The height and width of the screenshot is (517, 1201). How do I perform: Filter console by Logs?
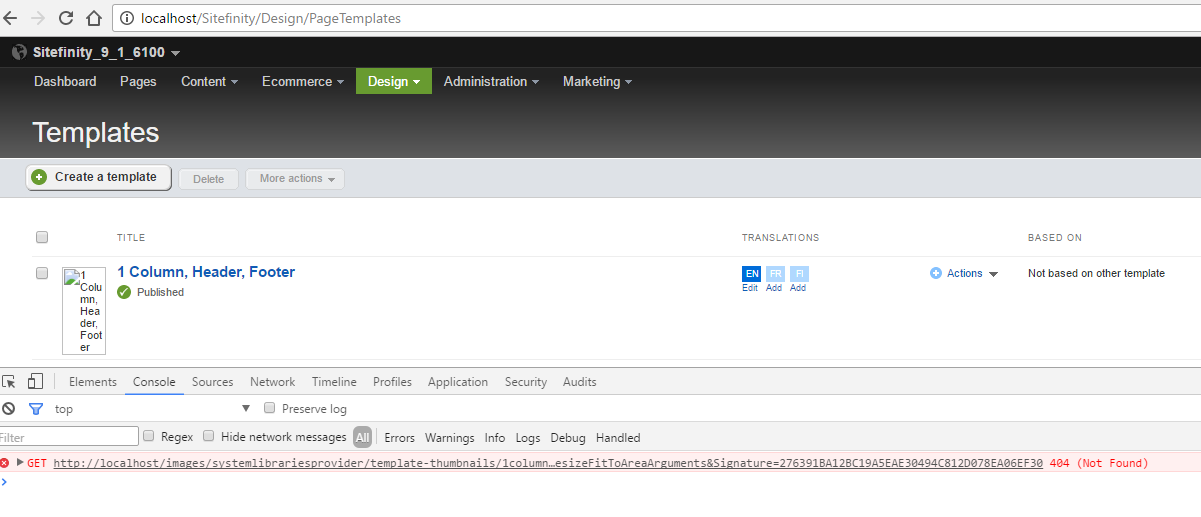coord(527,437)
